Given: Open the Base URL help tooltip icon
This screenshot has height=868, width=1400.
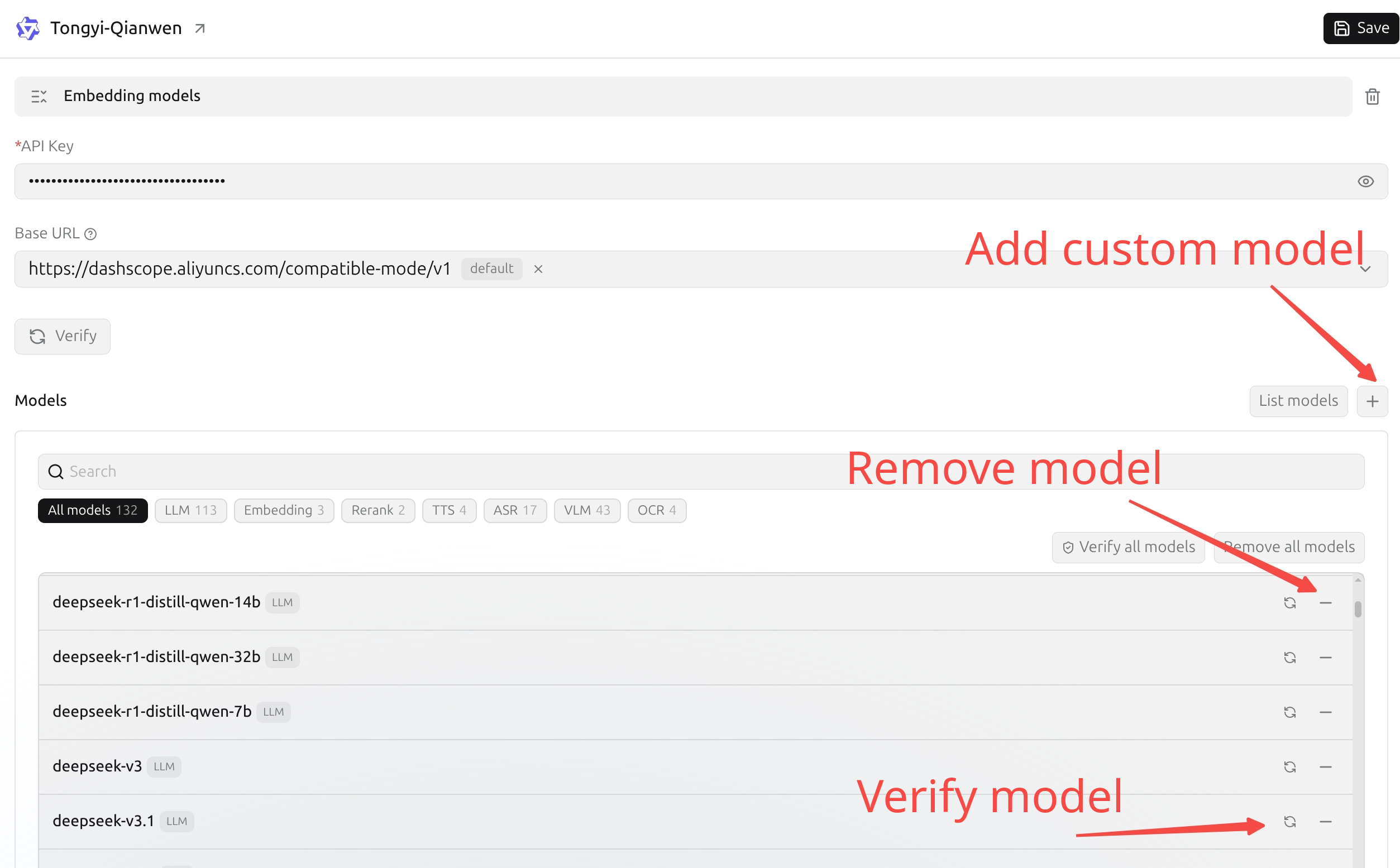Looking at the screenshot, I should tap(90, 234).
